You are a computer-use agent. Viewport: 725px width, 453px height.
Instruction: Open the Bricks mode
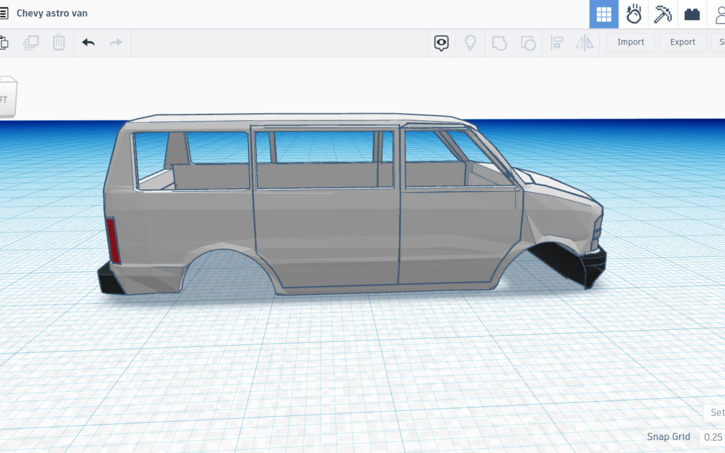tap(692, 14)
